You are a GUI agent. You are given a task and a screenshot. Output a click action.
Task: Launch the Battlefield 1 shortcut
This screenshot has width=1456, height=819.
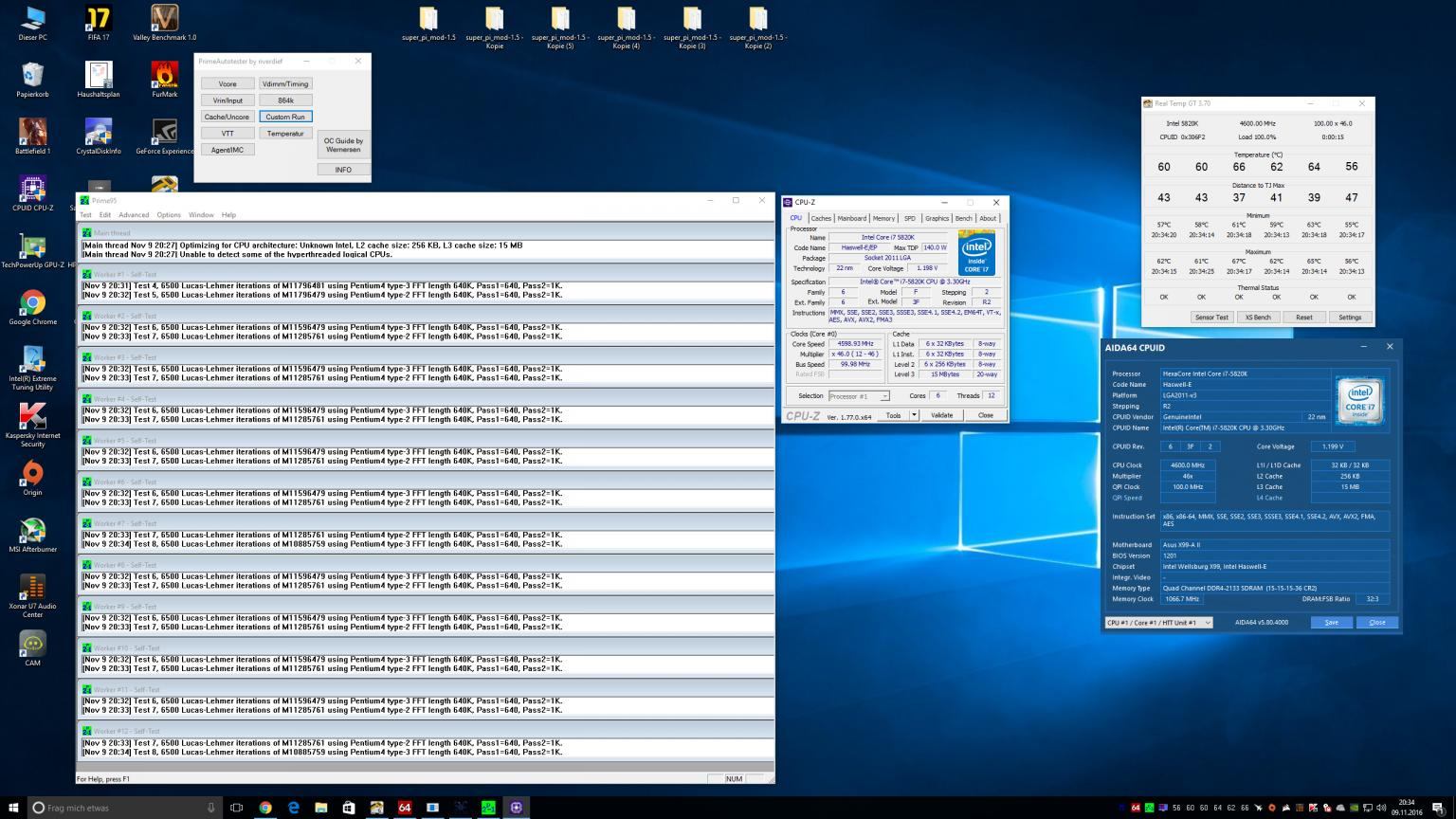click(32, 136)
